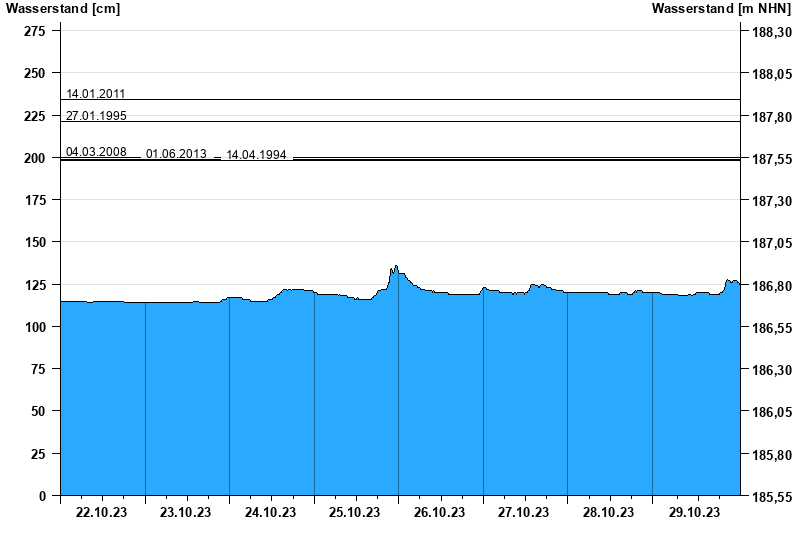Pick the 25.10.23 date on x-axis
The width and height of the screenshot is (800, 550).
pyautogui.click(x=356, y=513)
